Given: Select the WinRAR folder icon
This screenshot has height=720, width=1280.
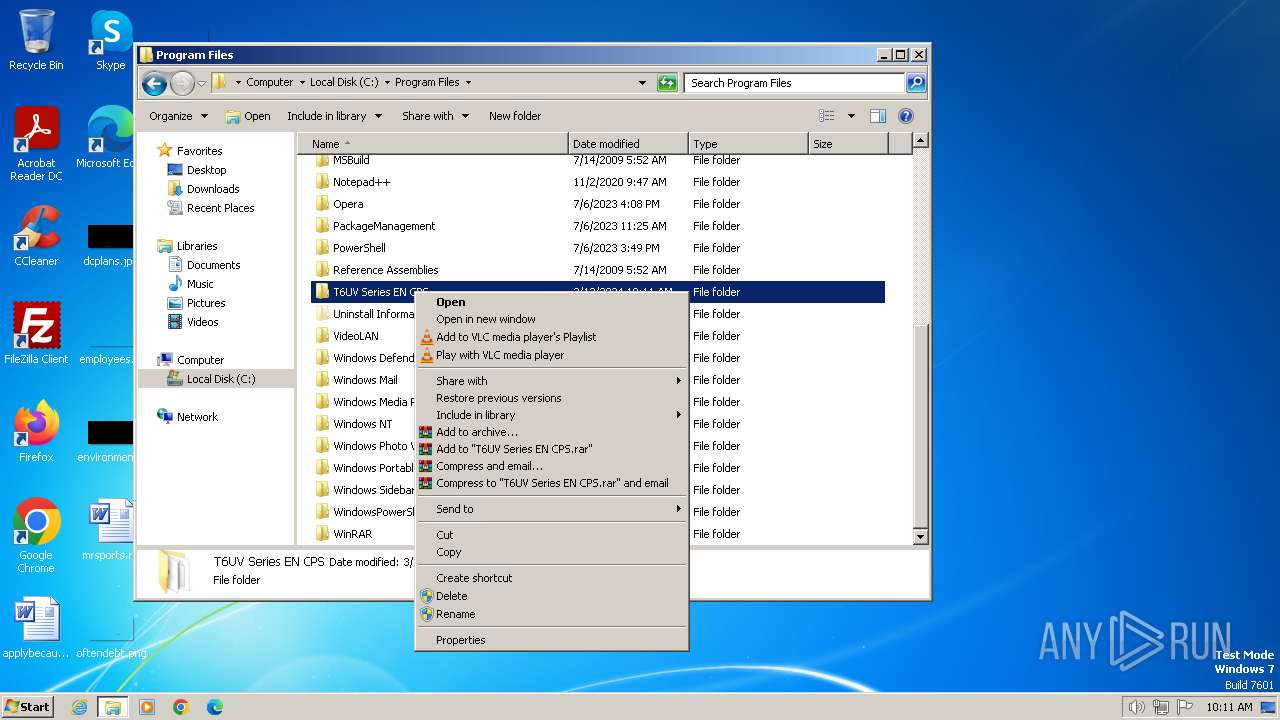Looking at the screenshot, I should (x=322, y=534).
